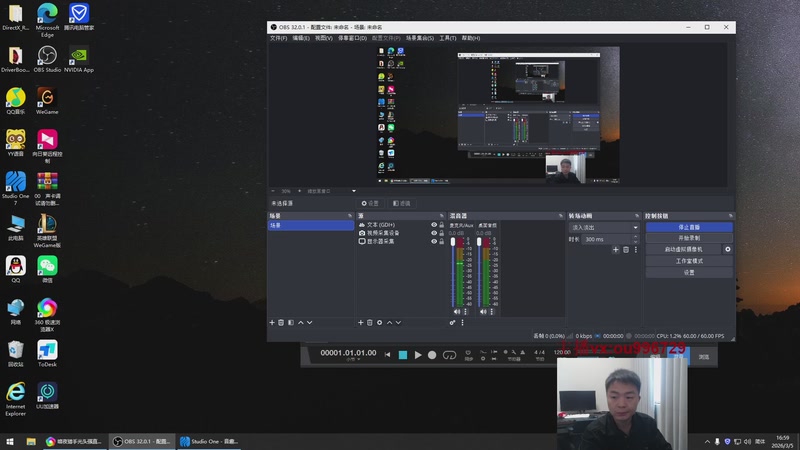Viewport: 800px width, 450px height.
Task: Click Mic/Aux volume slider handle
Action: [453, 242]
